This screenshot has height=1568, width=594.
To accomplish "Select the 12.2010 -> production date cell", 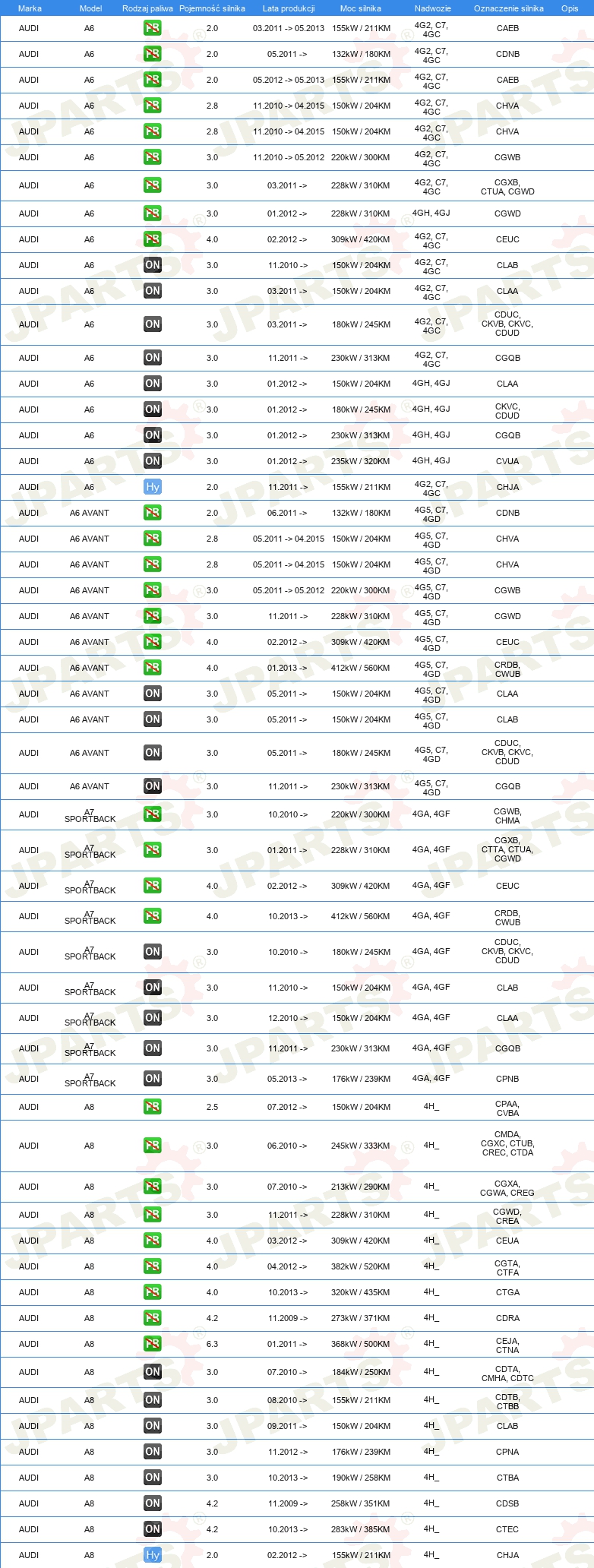I will click(x=288, y=1018).
